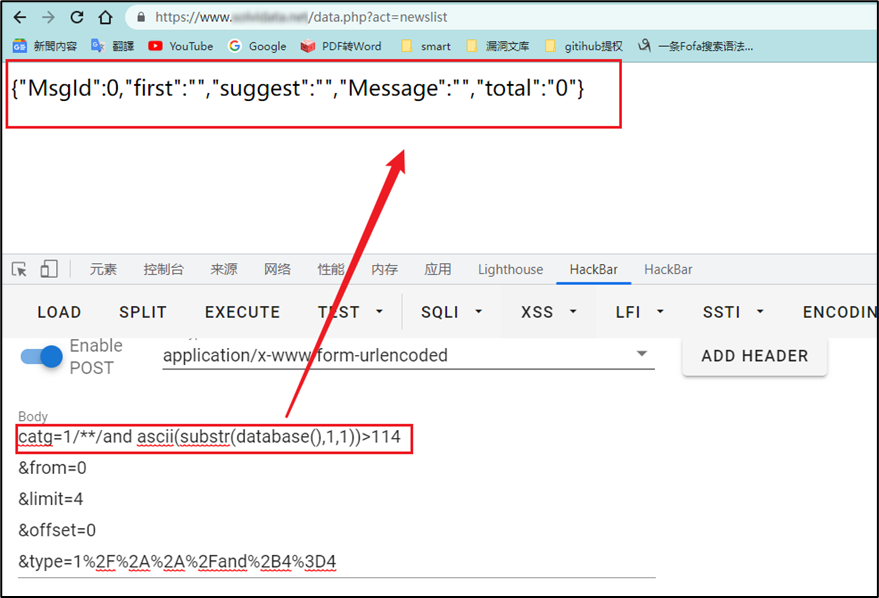Click the JSON response text with MsgId
879x598 pixels.
pyautogui.click(x=298, y=89)
